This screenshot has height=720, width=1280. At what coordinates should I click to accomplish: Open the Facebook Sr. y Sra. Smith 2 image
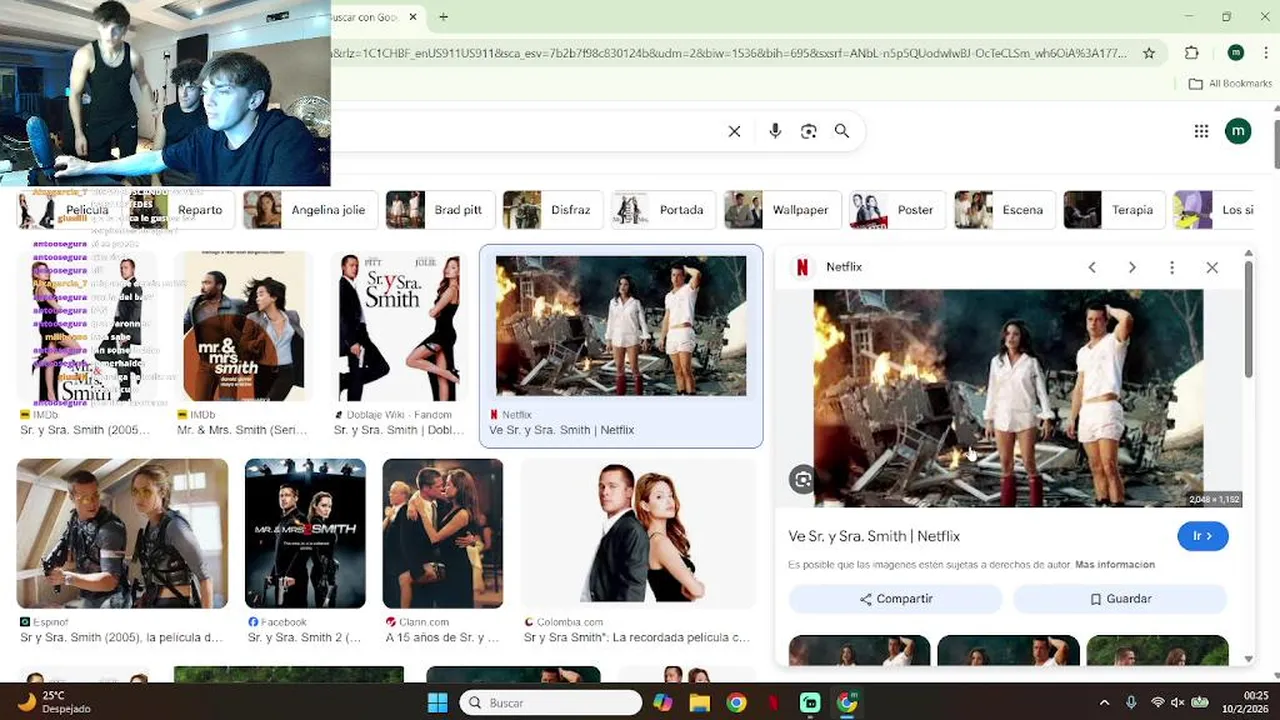(x=305, y=534)
